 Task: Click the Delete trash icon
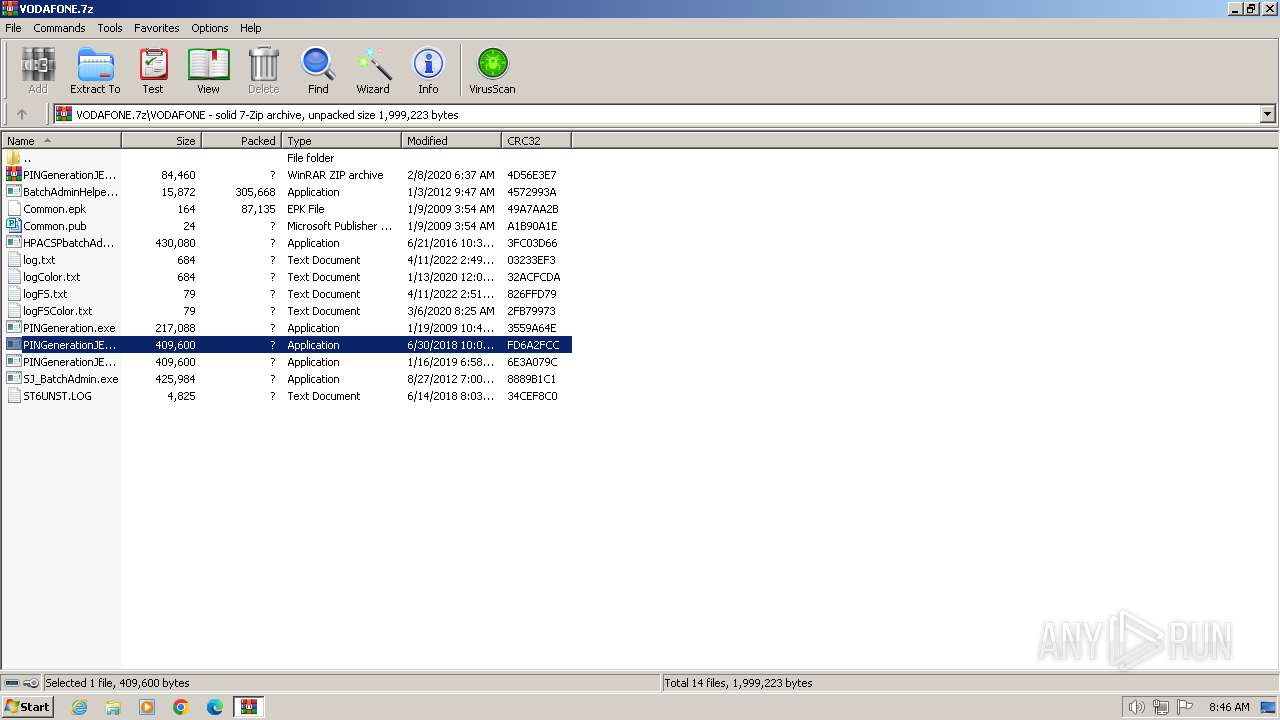263,71
